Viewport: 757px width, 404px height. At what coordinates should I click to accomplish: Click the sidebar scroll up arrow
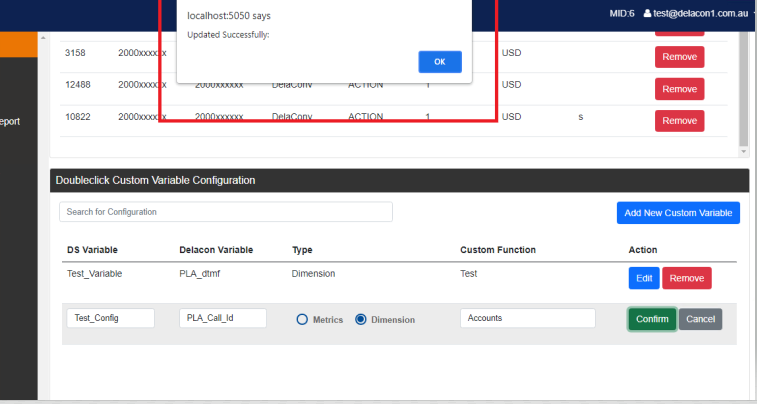click(x=43, y=37)
